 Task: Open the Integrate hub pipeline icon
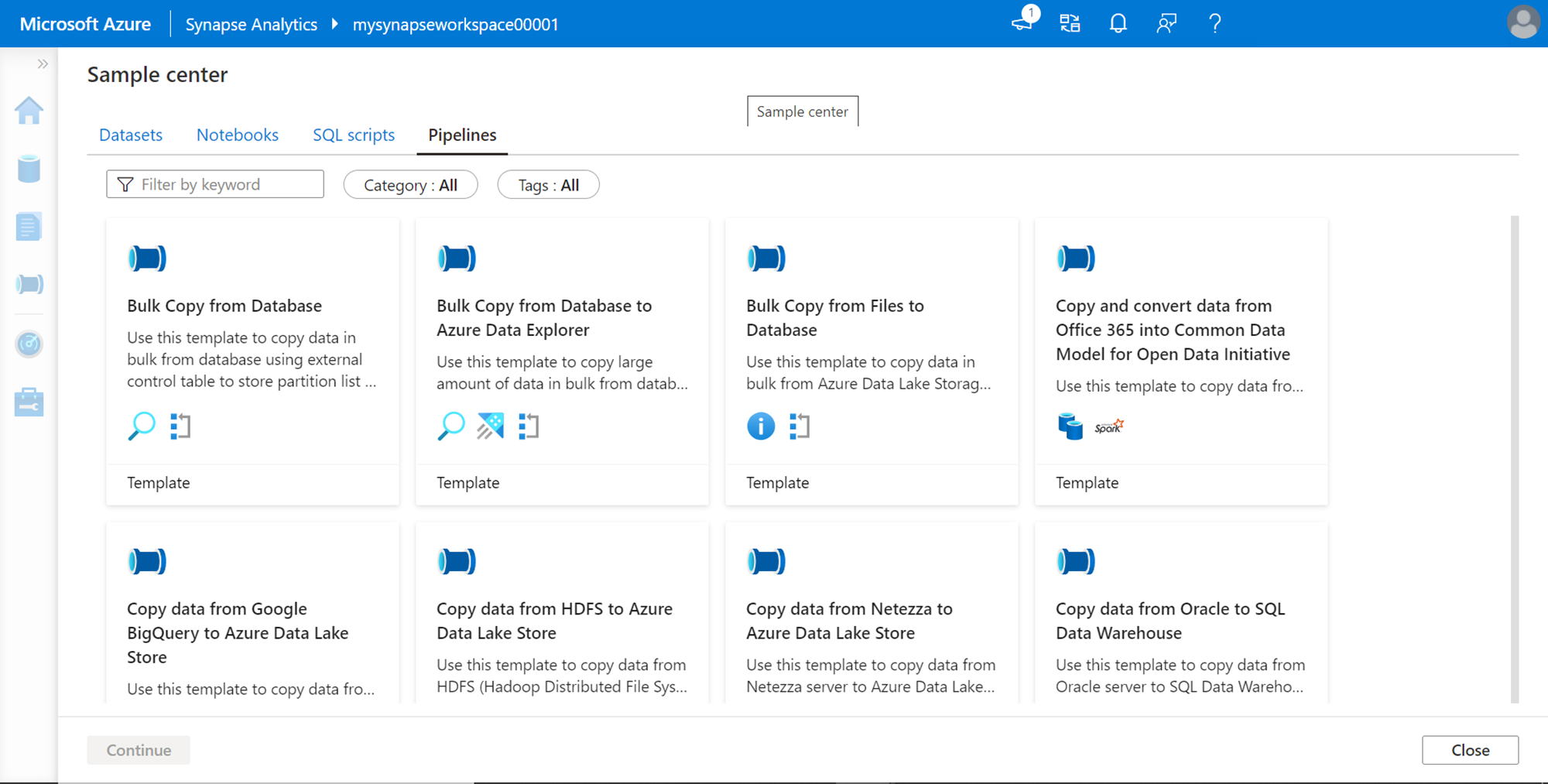(29, 284)
